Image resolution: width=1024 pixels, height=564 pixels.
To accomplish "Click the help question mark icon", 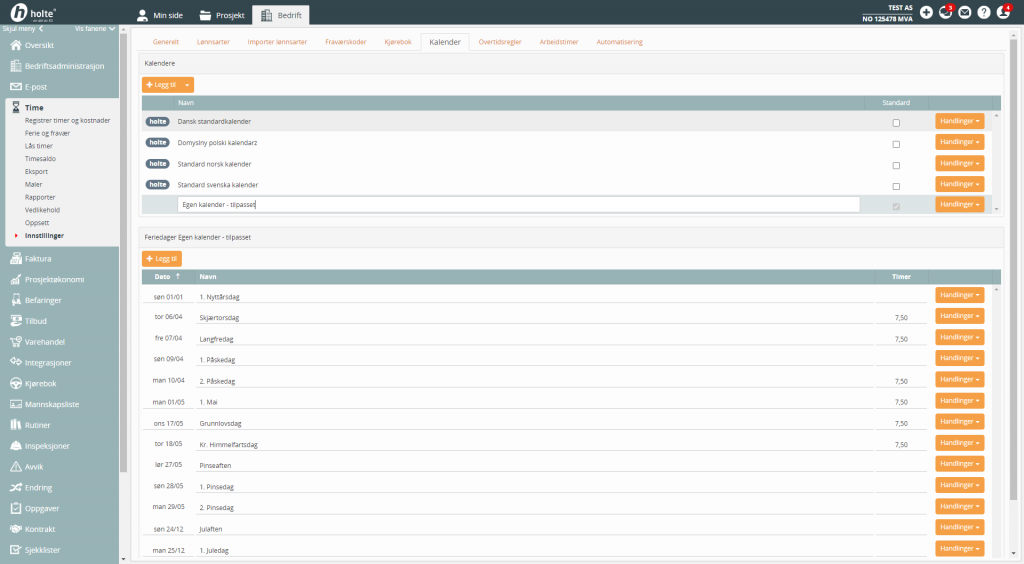I will coord(984,13).
